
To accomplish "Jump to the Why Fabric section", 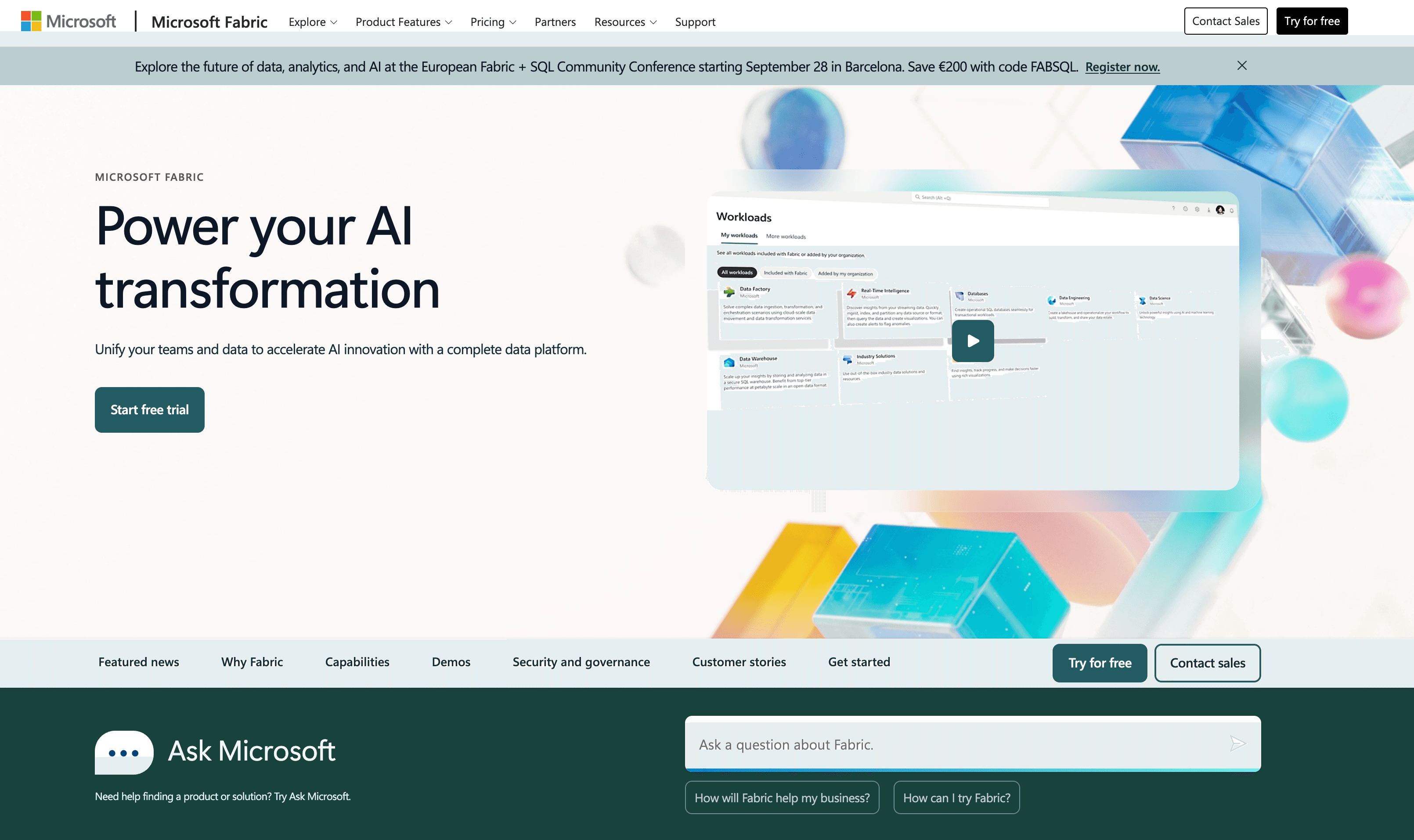I will 252,662.
